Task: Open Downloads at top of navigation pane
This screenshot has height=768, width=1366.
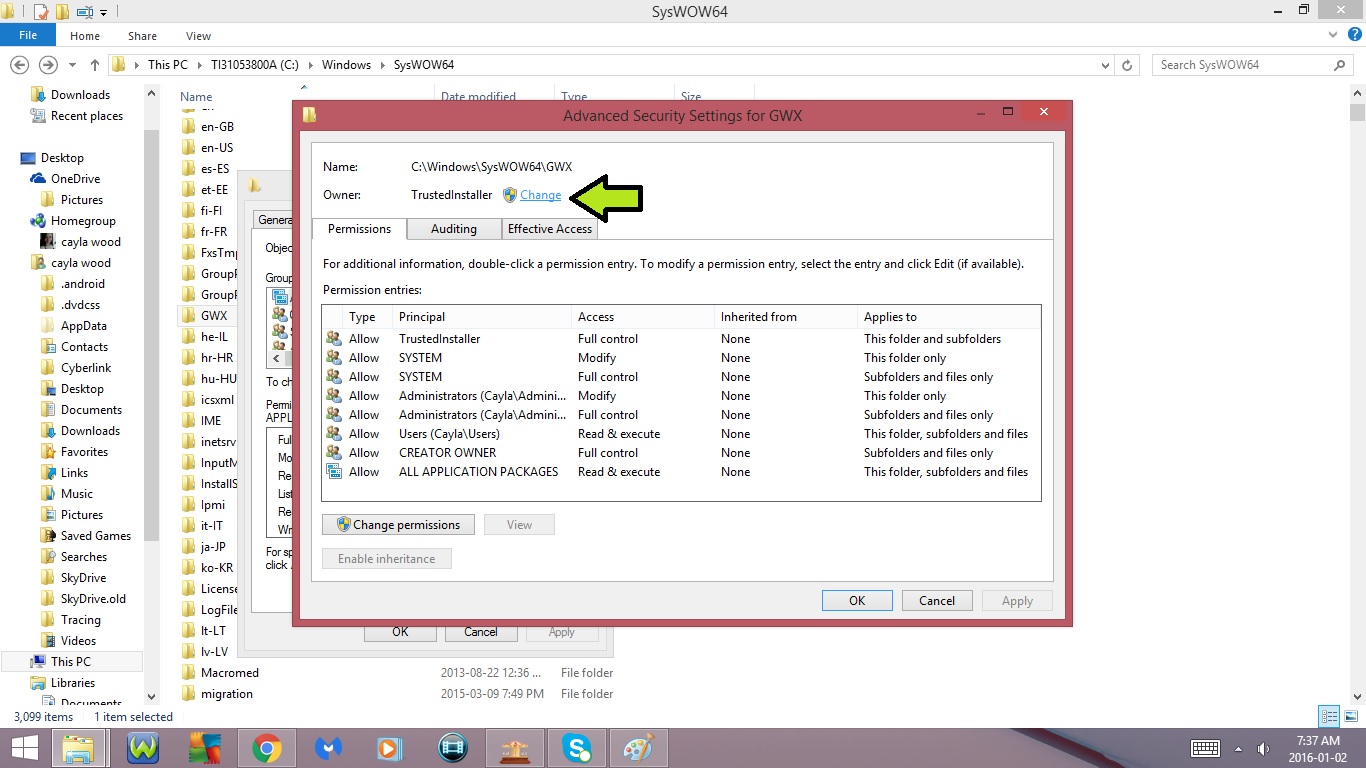Action: coord(80,95)
